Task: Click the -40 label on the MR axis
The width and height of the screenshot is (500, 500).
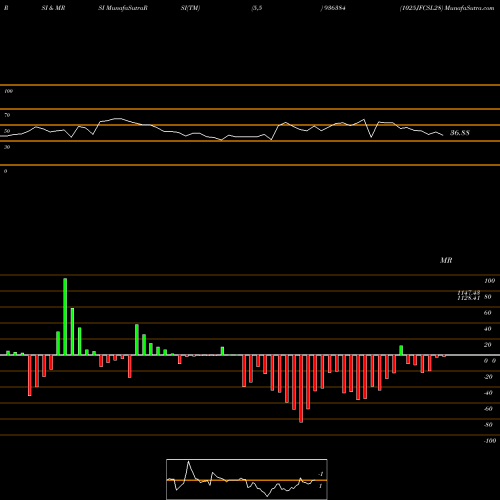Action: (x=488, y=393)
